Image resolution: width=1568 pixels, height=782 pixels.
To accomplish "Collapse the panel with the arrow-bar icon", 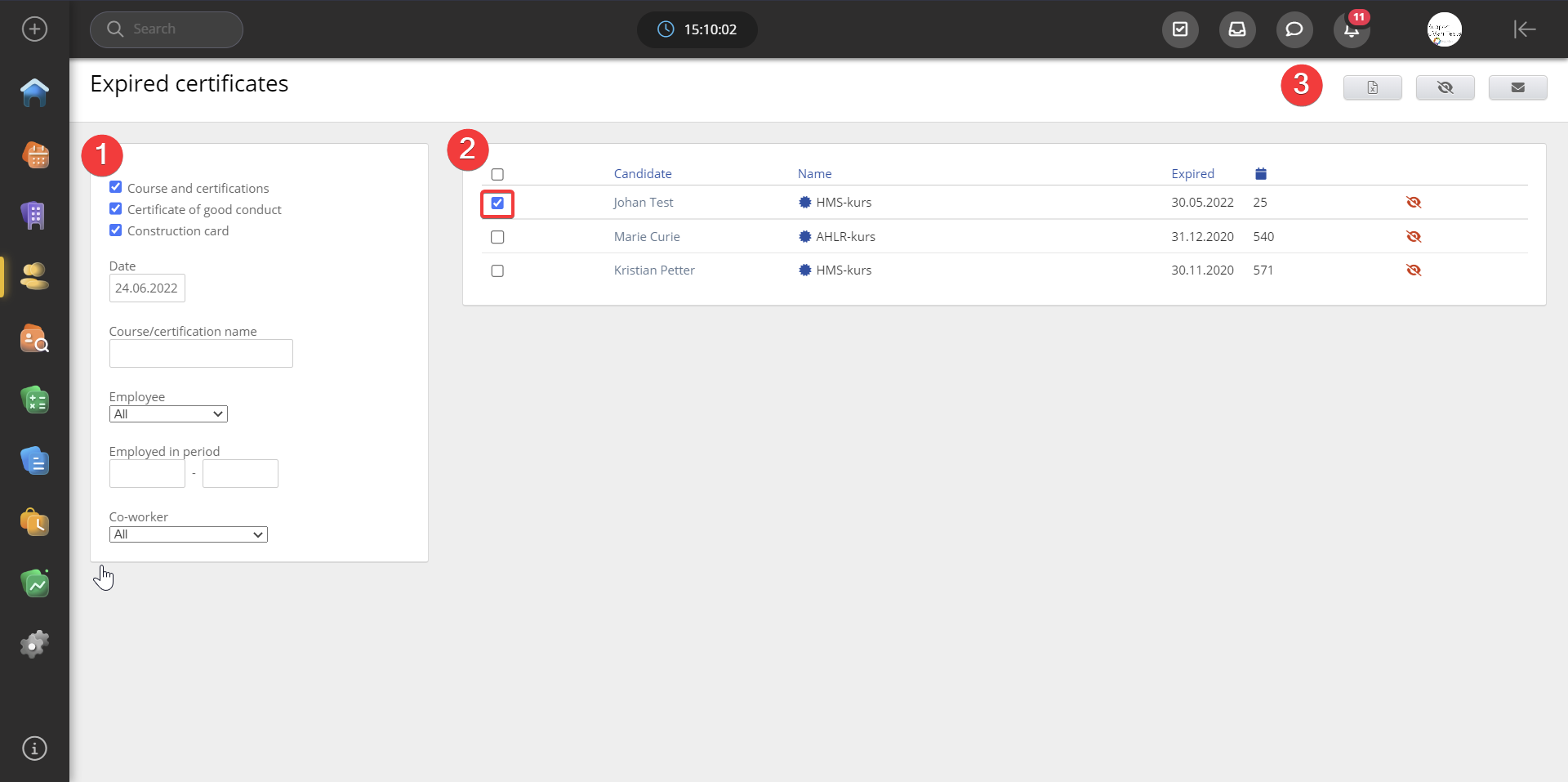I will 1524,29.
